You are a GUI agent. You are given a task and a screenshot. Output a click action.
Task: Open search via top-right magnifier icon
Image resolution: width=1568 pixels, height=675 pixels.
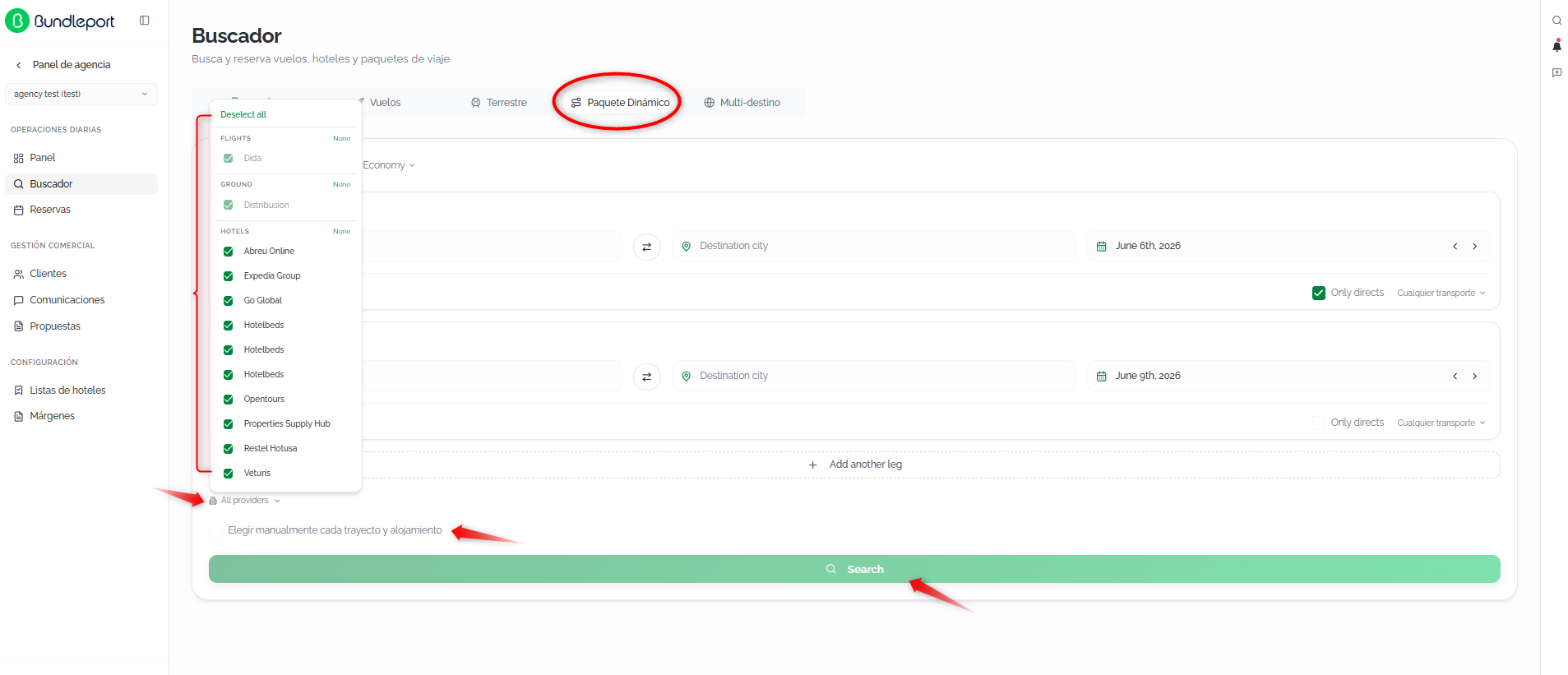tap(1556, 21)
